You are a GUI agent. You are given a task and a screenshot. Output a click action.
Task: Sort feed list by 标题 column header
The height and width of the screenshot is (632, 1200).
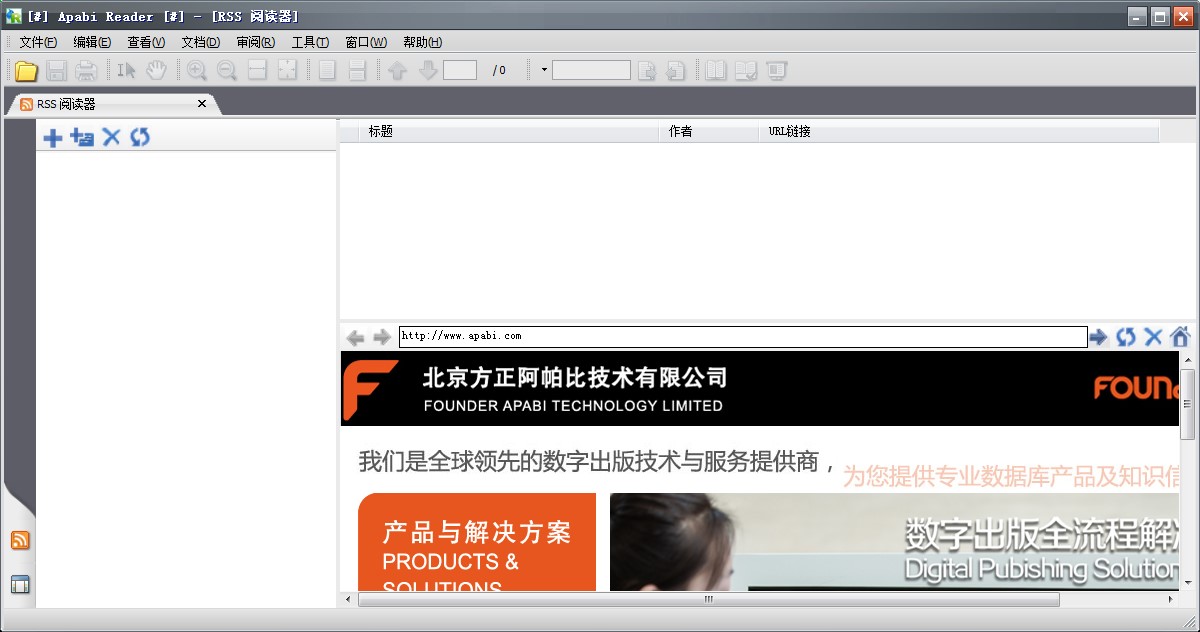click(500, 132)
